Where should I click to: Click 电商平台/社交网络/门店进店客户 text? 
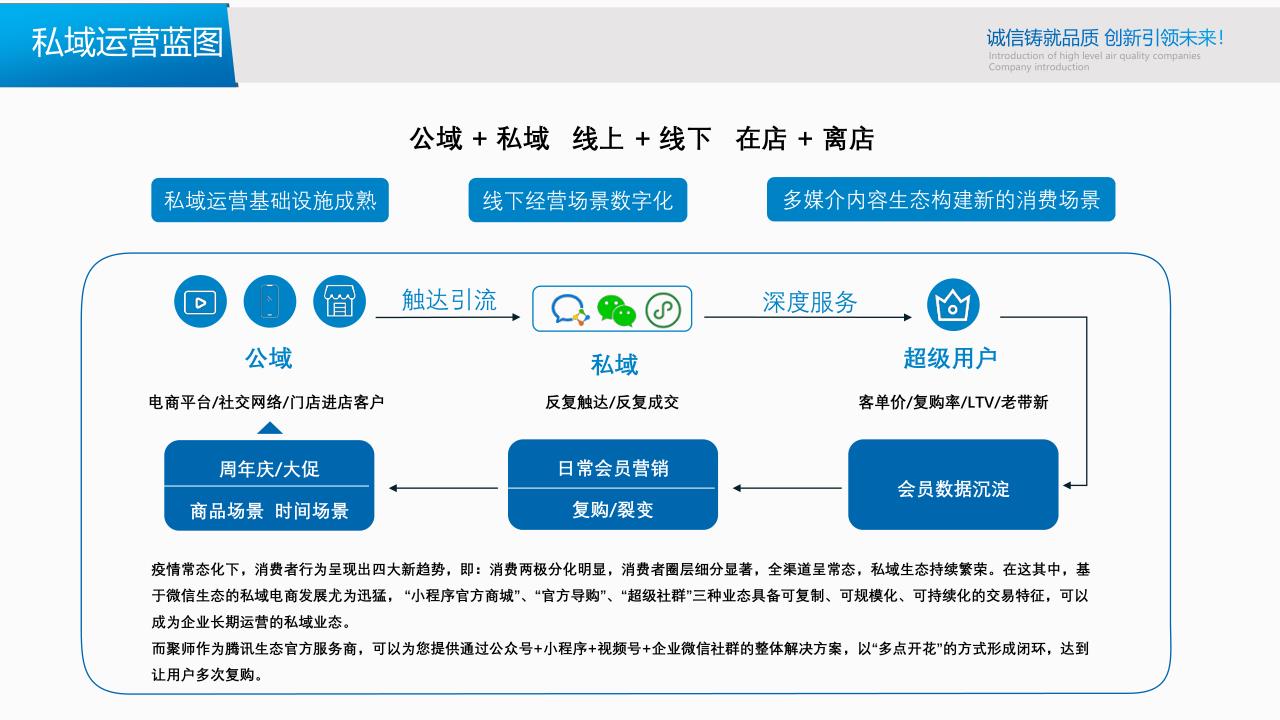tap(267, 402)
